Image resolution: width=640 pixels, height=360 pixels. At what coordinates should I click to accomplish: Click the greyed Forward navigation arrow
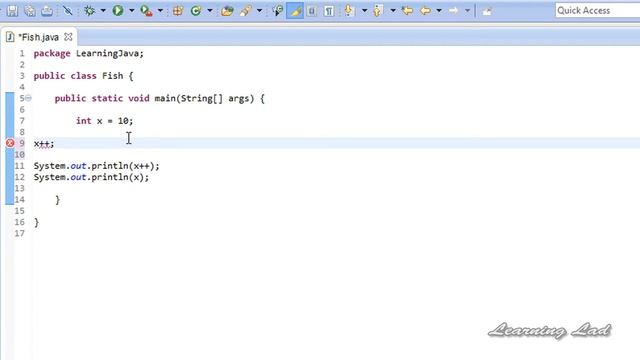tap(453, 11)
